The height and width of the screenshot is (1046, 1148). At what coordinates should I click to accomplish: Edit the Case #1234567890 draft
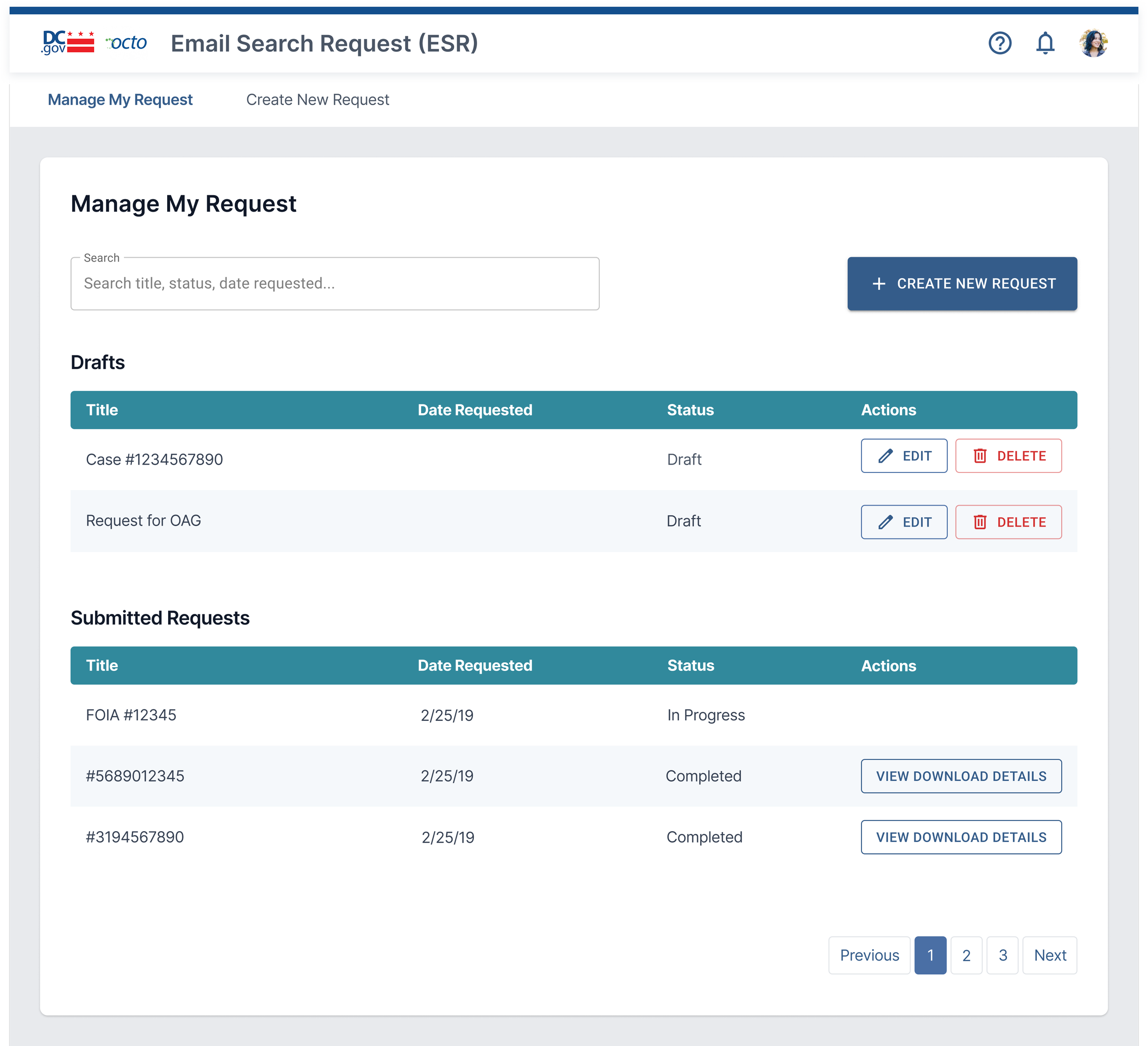coord(904,456)
